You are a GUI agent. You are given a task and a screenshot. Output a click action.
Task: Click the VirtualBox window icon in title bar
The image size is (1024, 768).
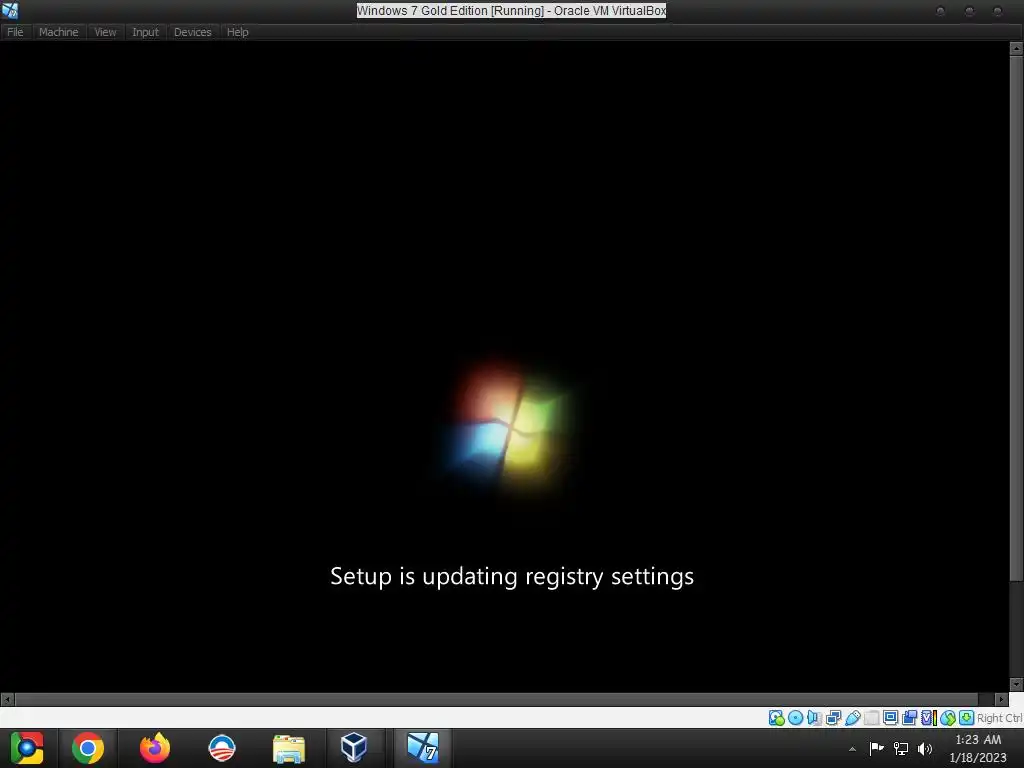10,10
